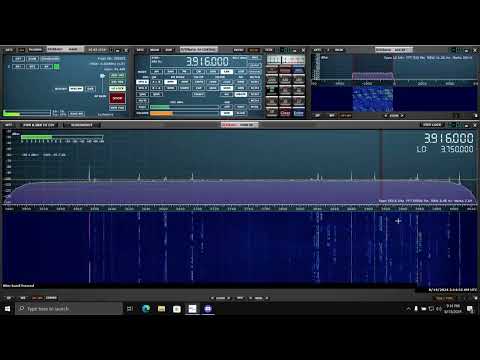480x360 pixels.
Task: Toggle the green square indicator in radio panel
Action: click(x=57, y=67)
